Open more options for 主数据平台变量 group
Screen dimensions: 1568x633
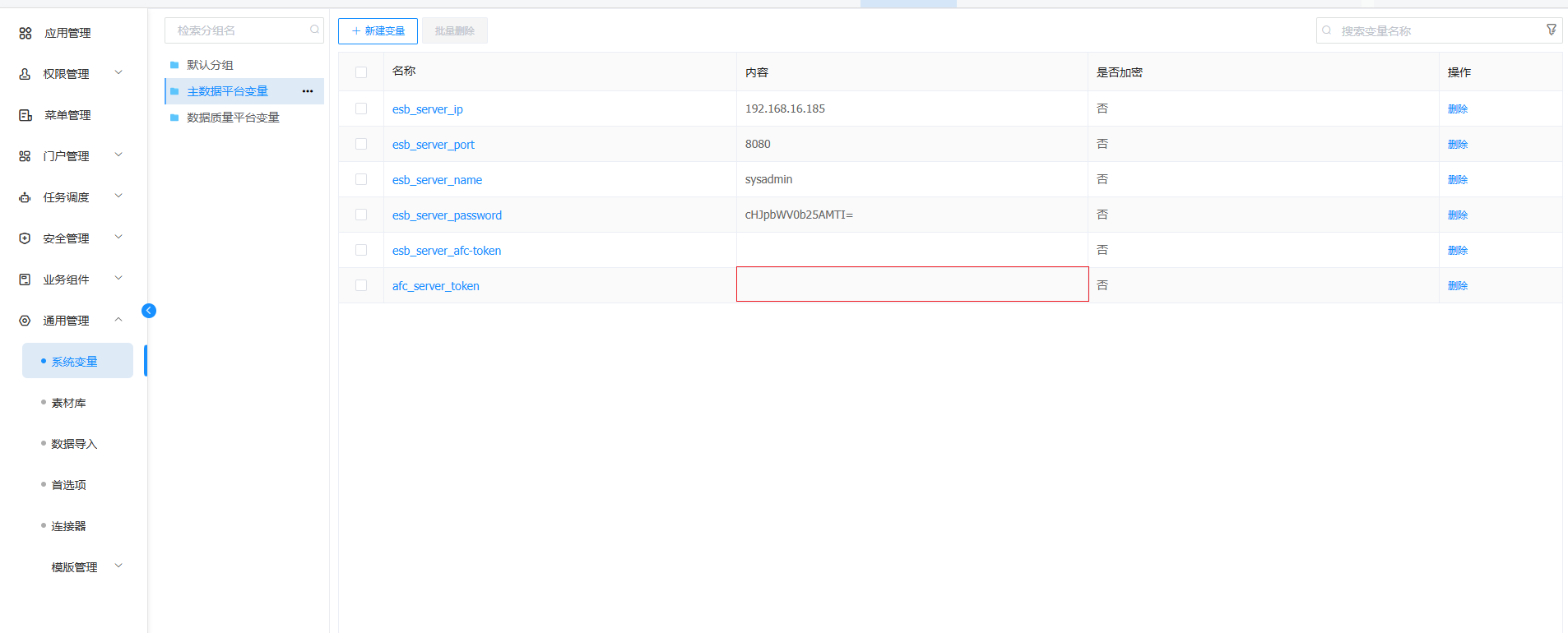308,91
